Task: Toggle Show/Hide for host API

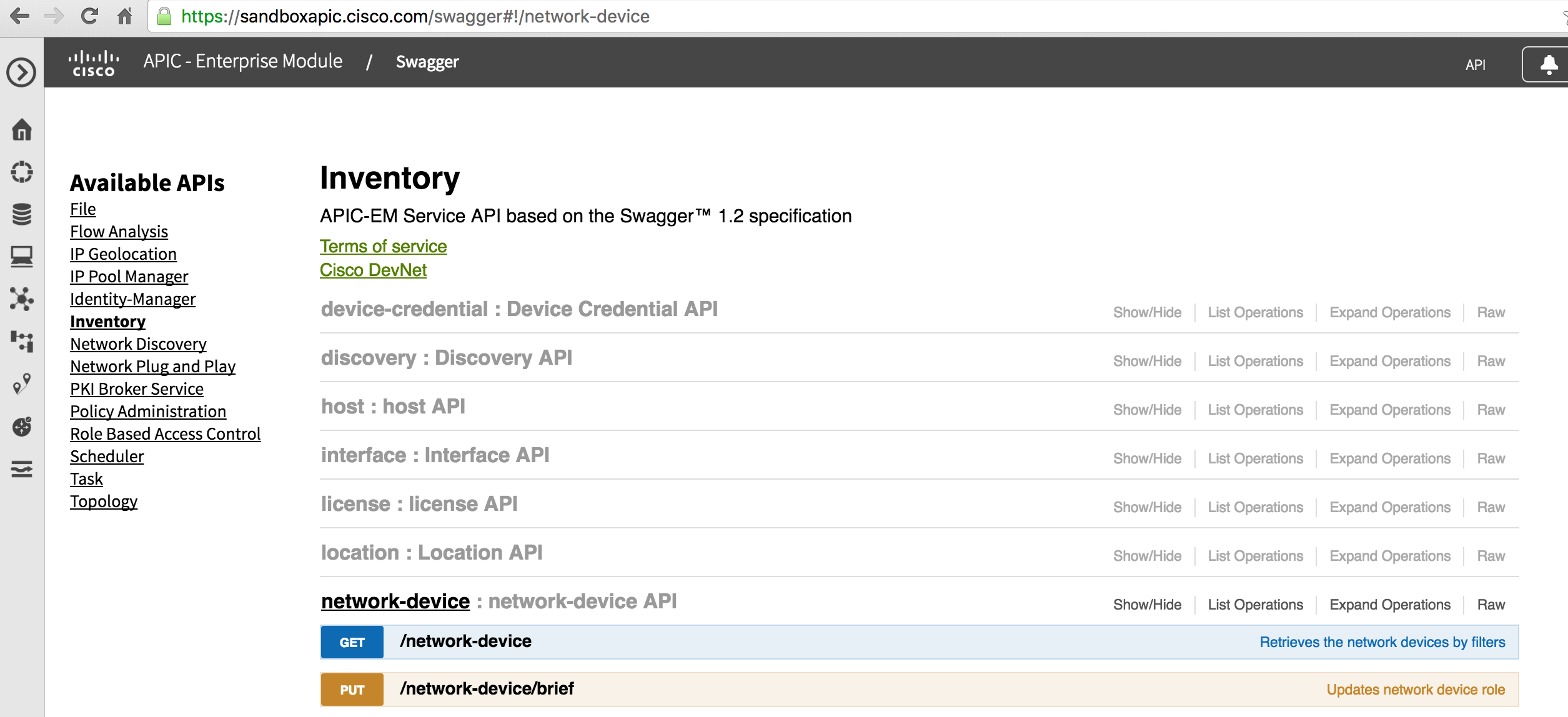Action: pos(1147,410)
